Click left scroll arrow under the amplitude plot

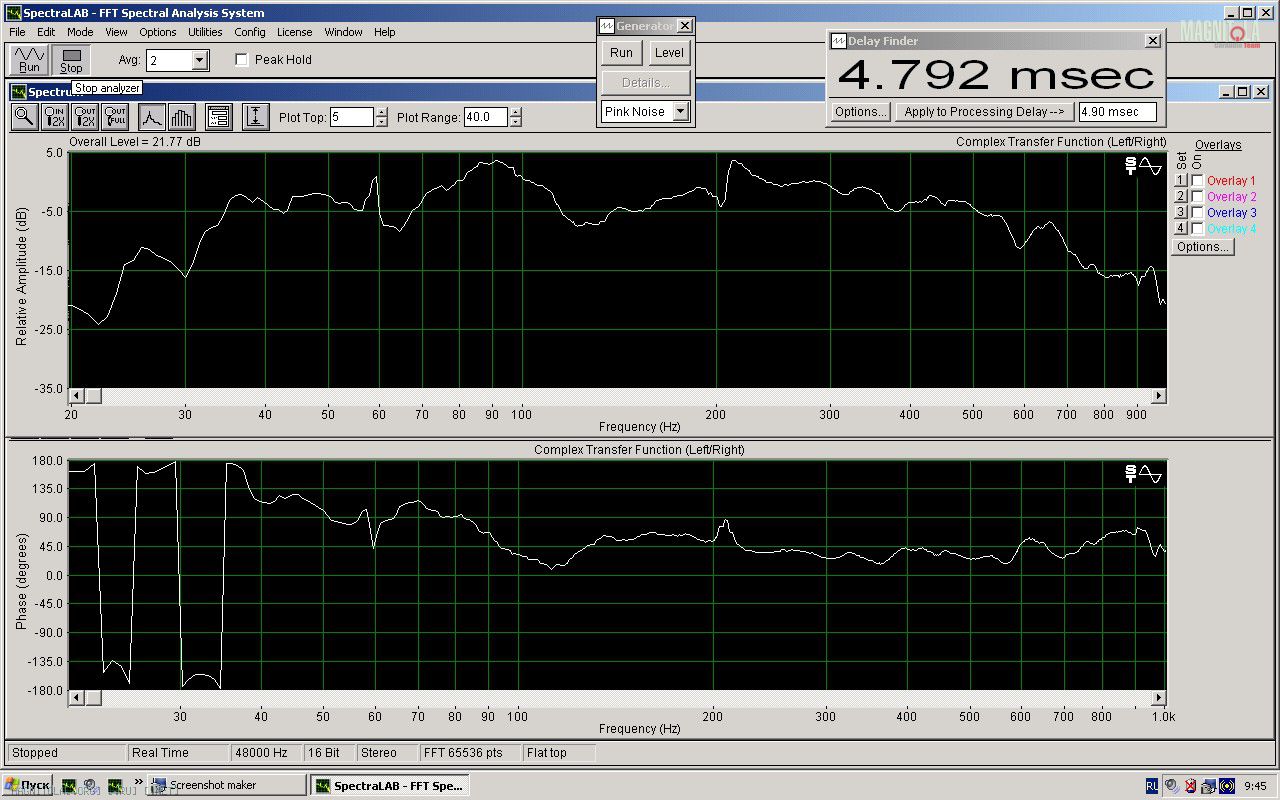coord(76,396)
